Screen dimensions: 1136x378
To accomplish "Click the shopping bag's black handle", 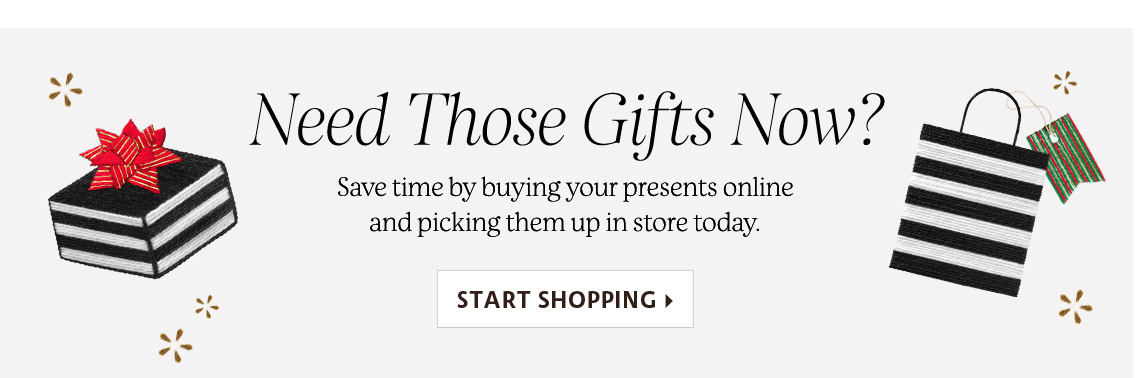I will (990, 114).
